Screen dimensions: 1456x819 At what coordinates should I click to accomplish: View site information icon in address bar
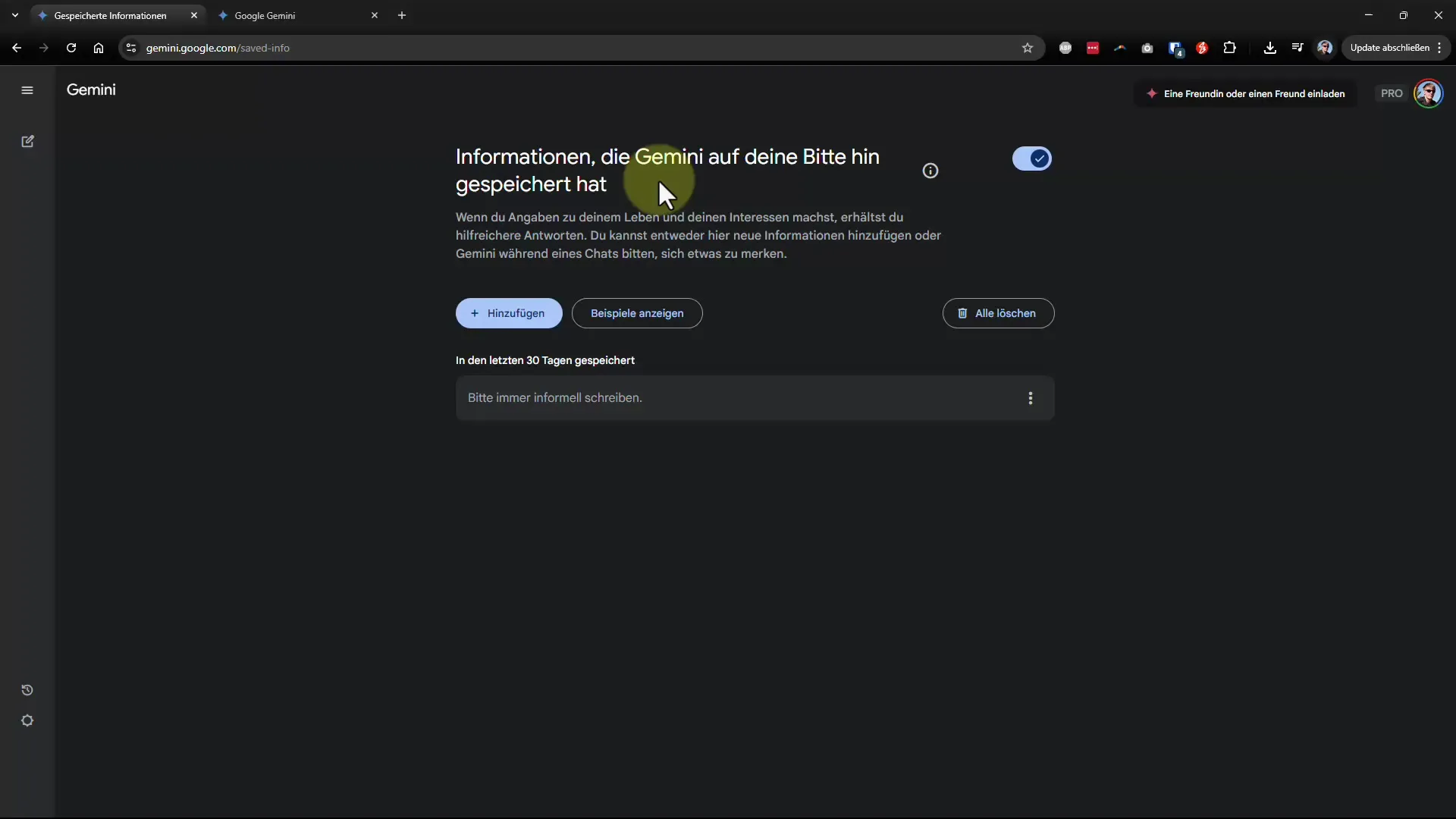point(131,48)
